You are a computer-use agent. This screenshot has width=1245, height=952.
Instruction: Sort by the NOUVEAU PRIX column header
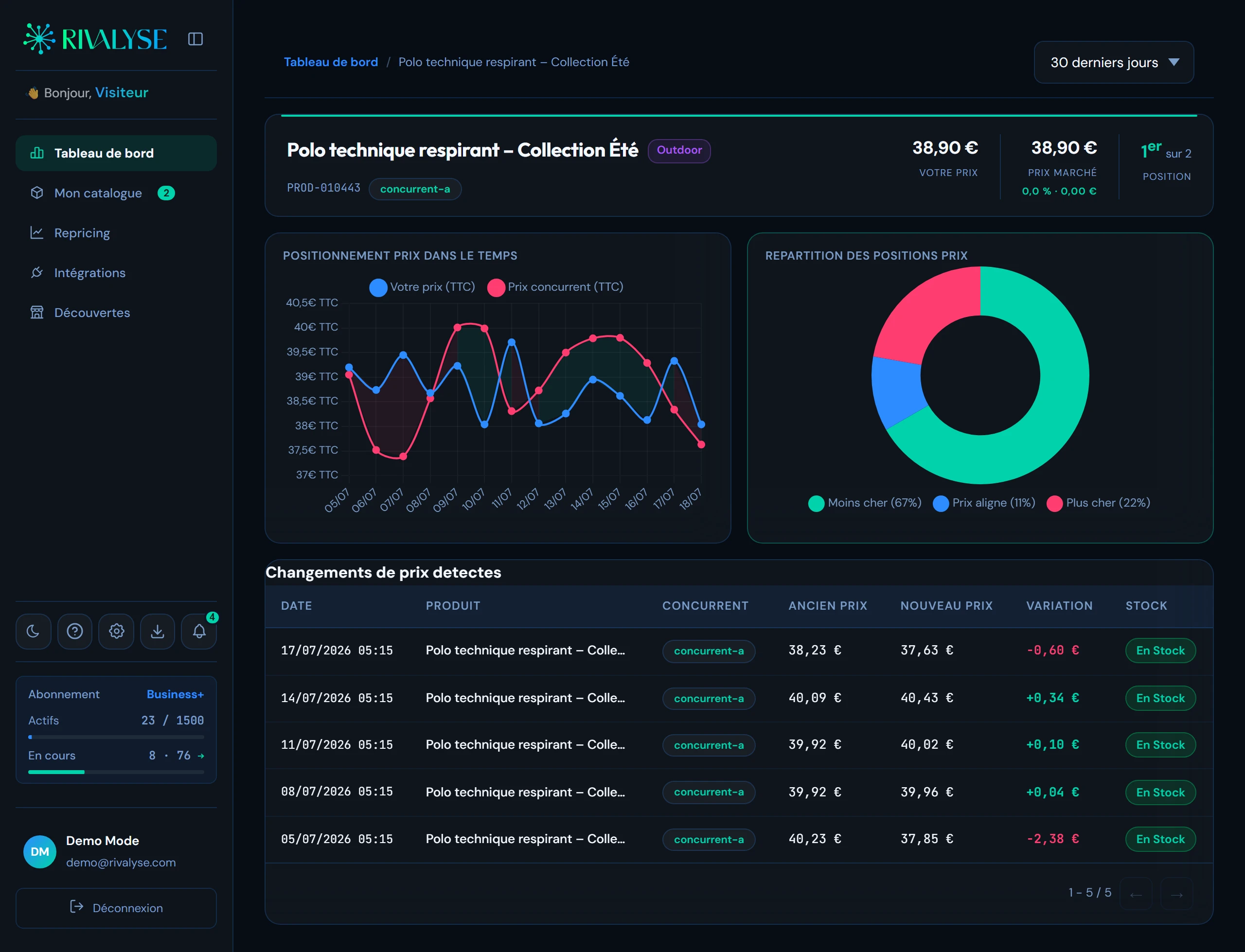pos(946,606)
